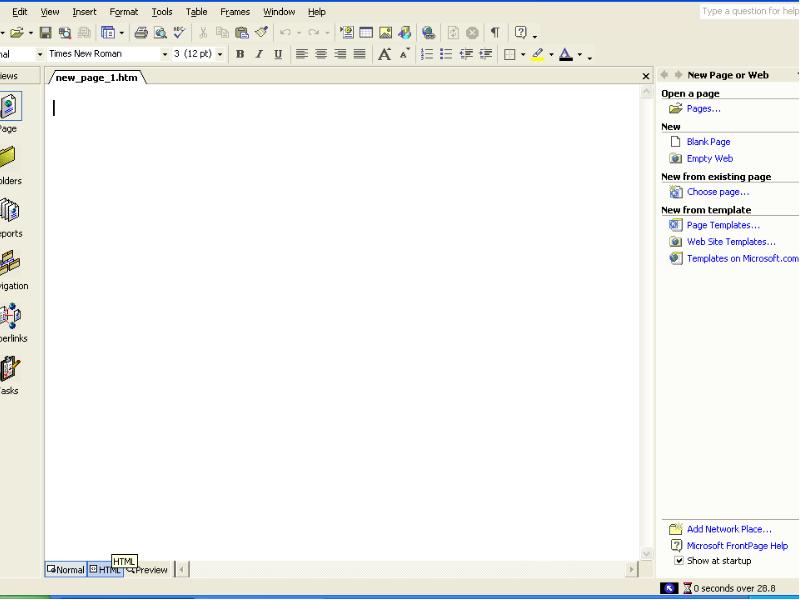Open Web Site Templates link
Image resolution: width=800 pixels, height=600 pixels.
tap(730, 242)
